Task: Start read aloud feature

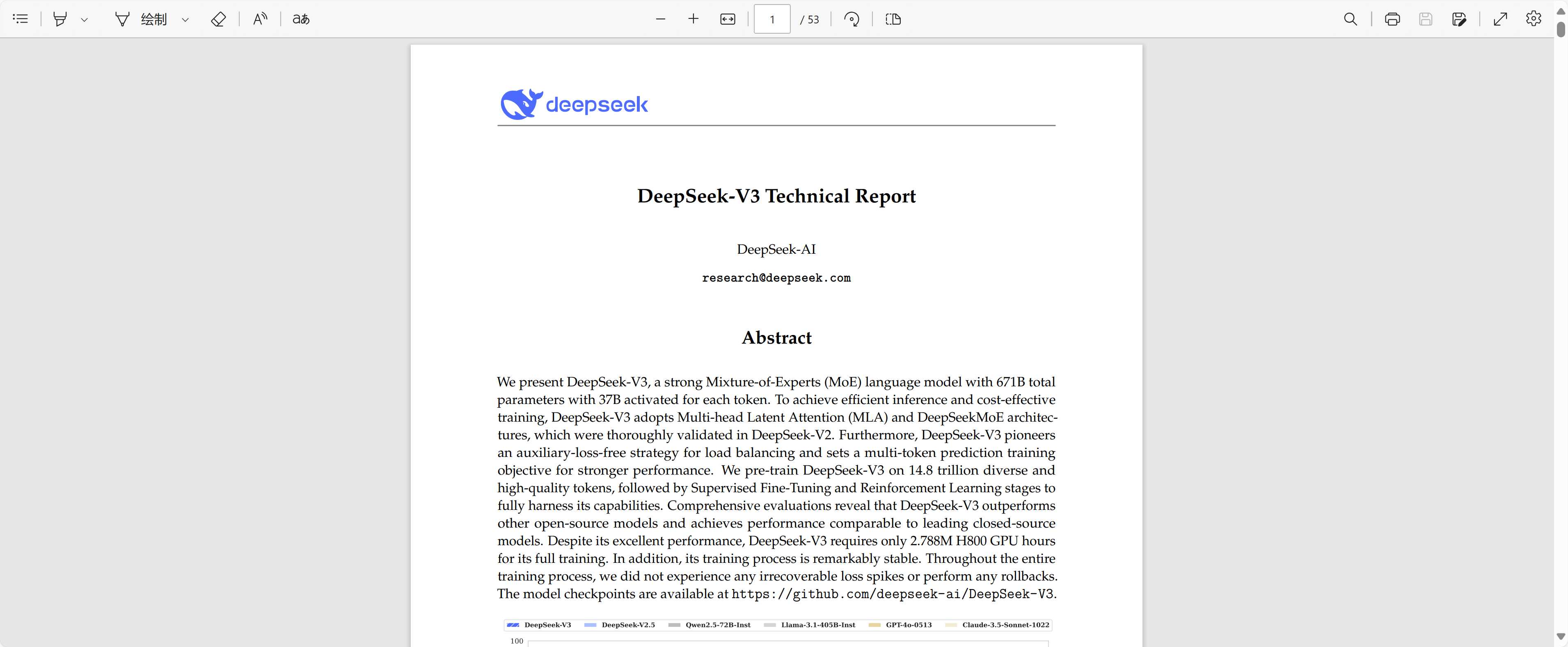Action: click(260, 19)
